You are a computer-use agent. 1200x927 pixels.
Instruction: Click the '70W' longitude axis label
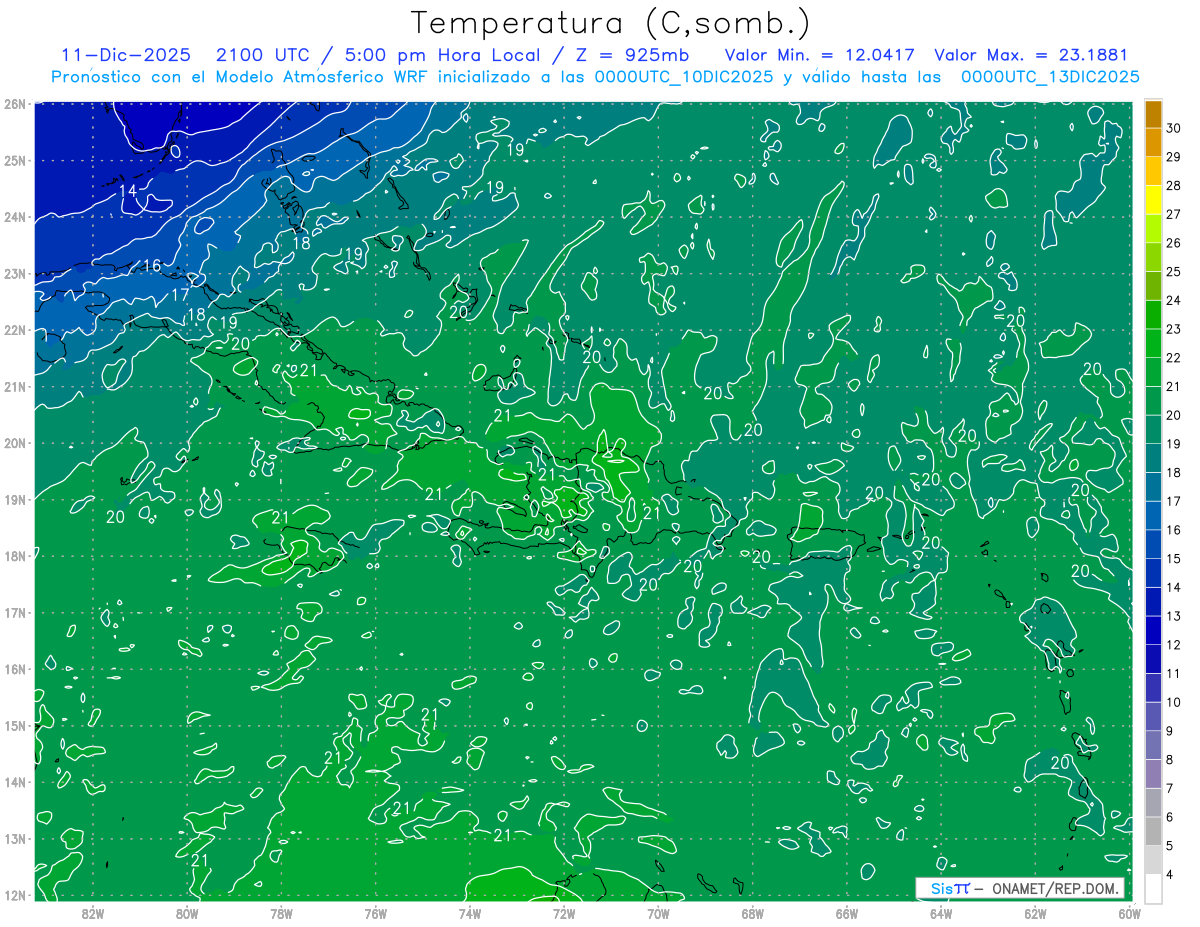[658, 912]
